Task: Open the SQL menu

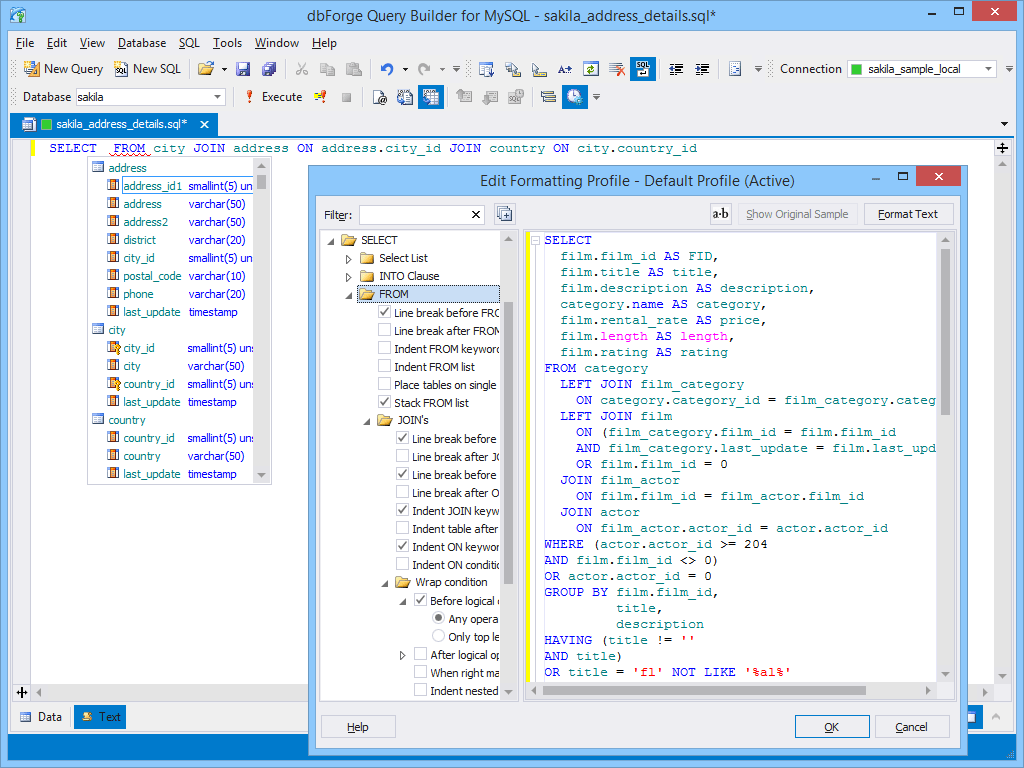Action: 189,43
